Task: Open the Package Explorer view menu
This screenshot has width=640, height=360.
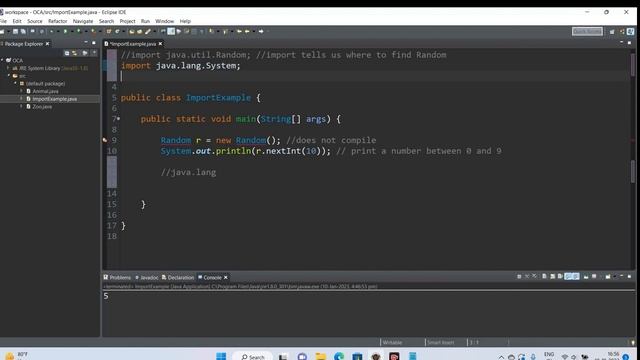Action: click(x=94, y=53)
